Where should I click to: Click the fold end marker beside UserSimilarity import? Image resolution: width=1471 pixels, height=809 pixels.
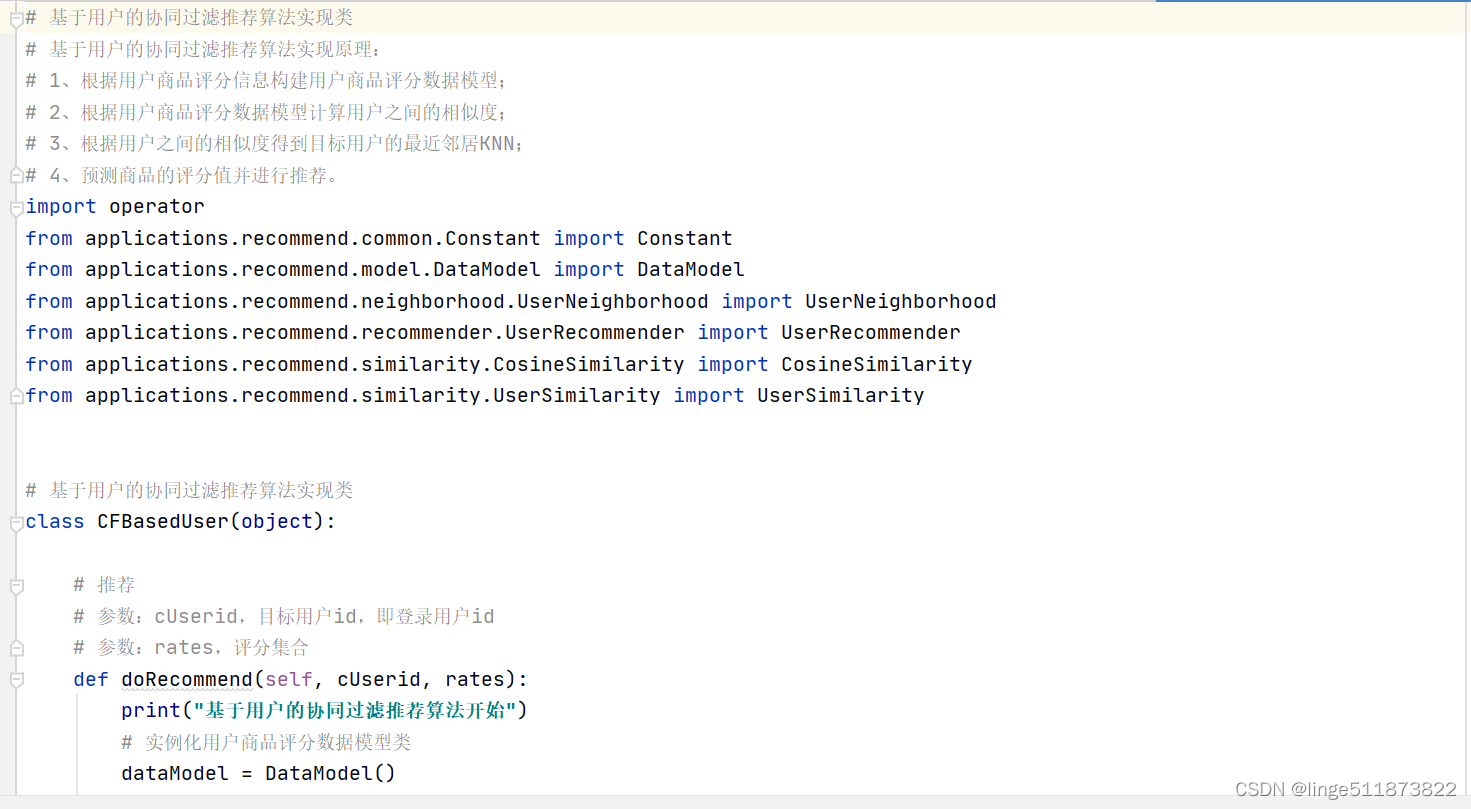[x=16, y=396]
